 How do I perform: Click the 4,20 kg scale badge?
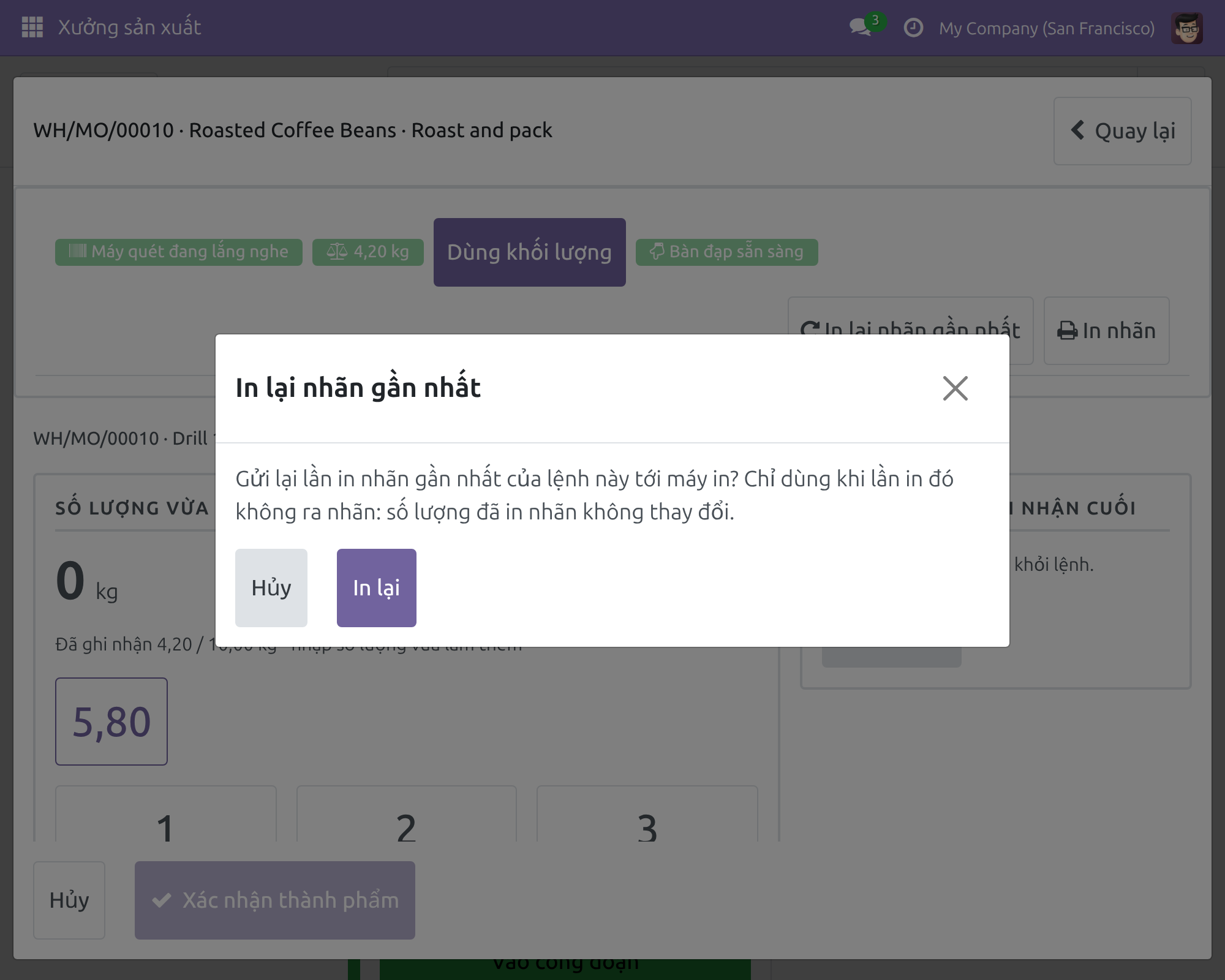tap(367, 252)
